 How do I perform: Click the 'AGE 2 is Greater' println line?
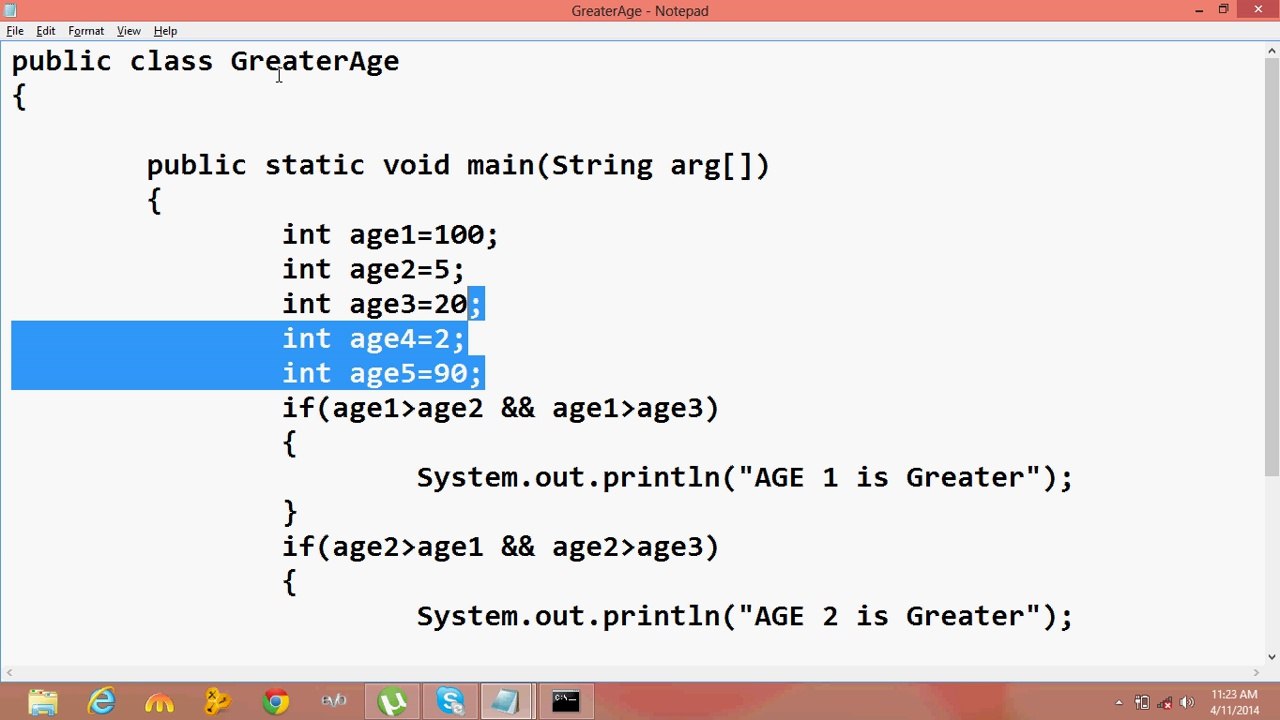click(745, 617)
